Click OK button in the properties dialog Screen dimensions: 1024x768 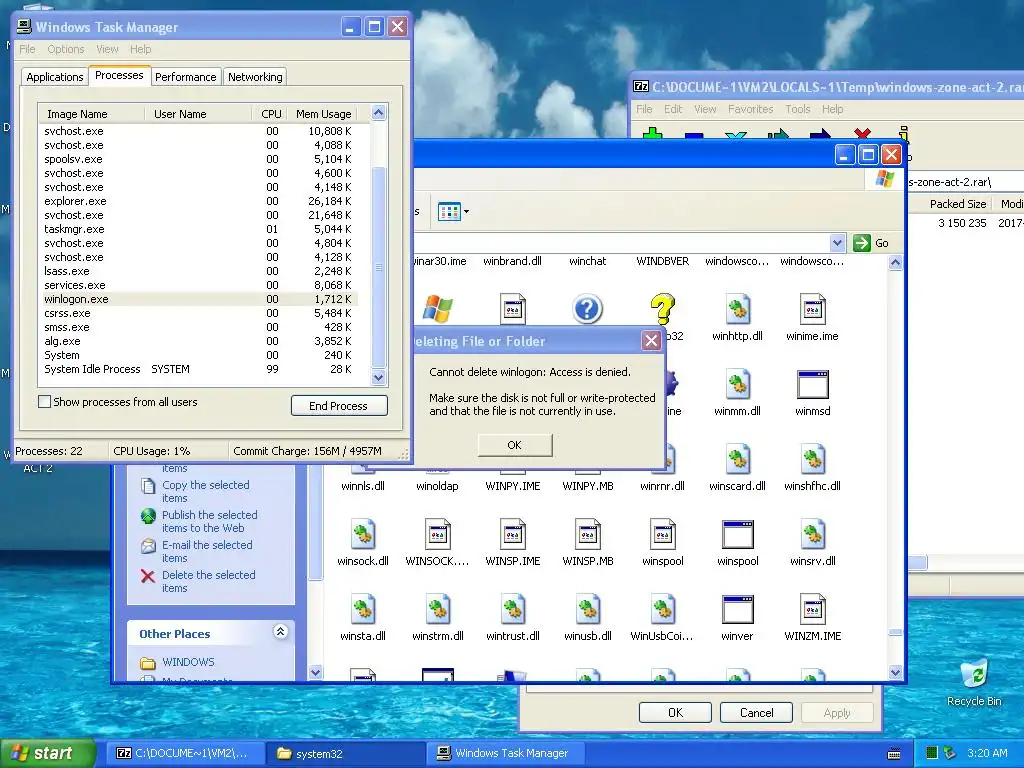[675, 712]
